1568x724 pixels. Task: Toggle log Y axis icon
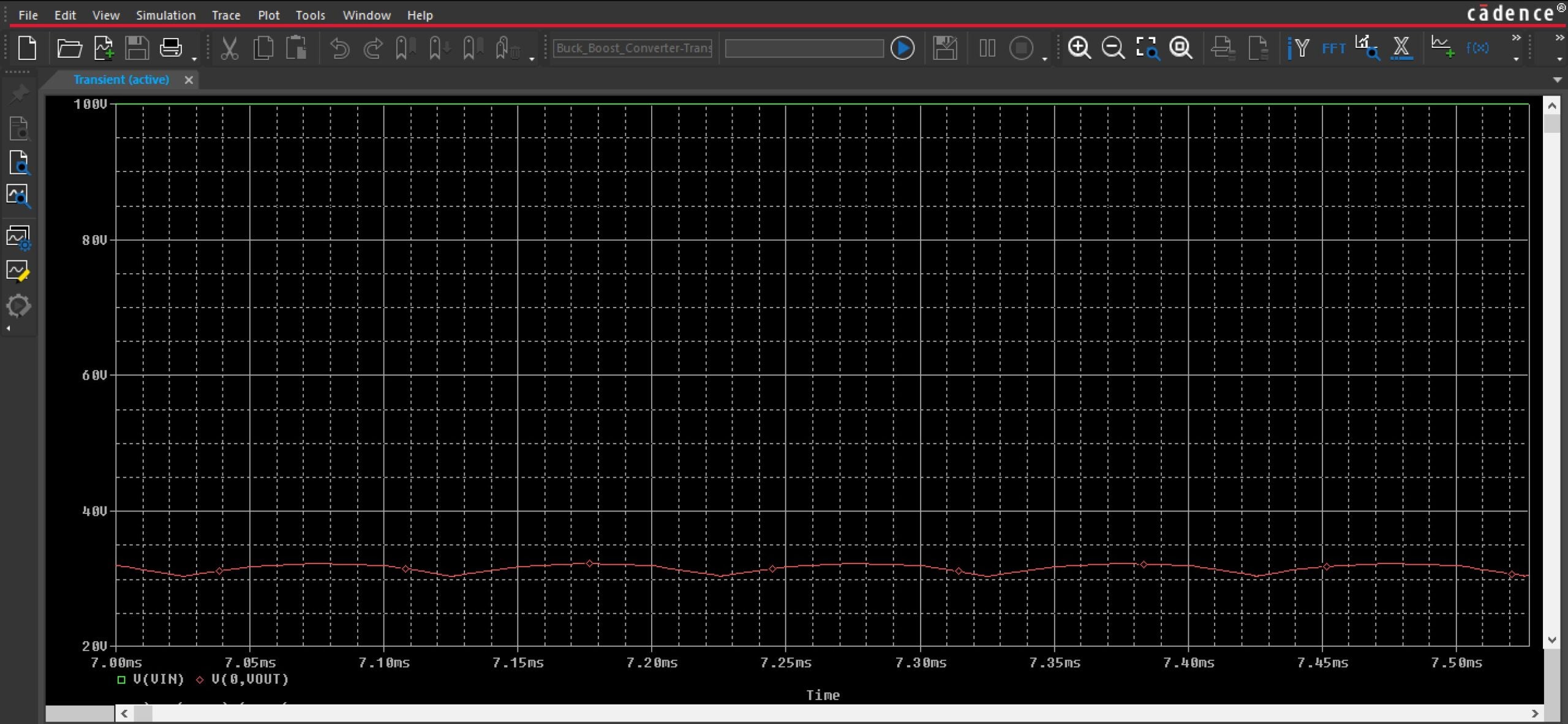pos(1298,48)
